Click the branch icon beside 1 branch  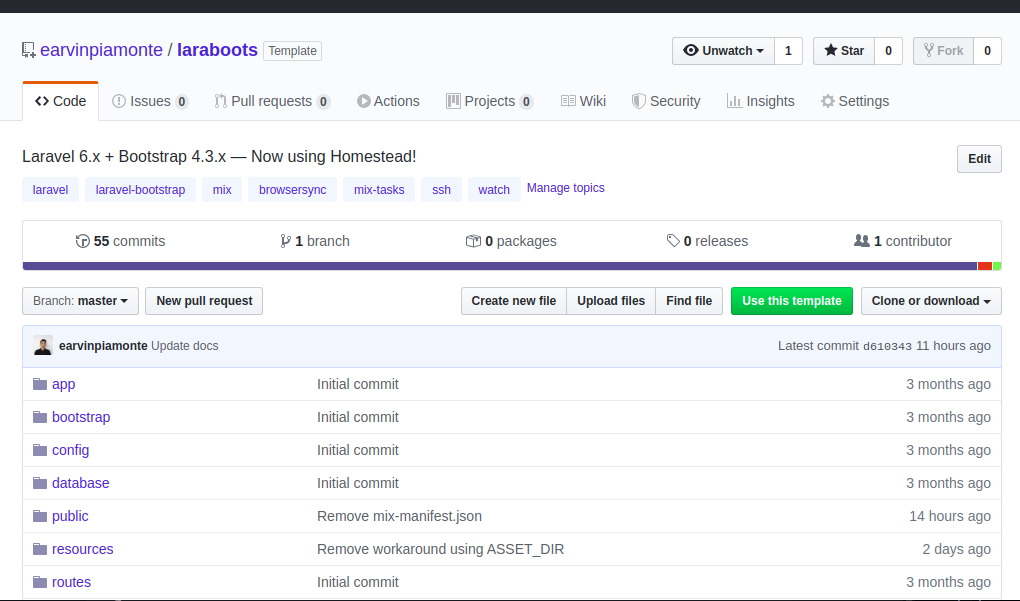(x=286, y=241)
